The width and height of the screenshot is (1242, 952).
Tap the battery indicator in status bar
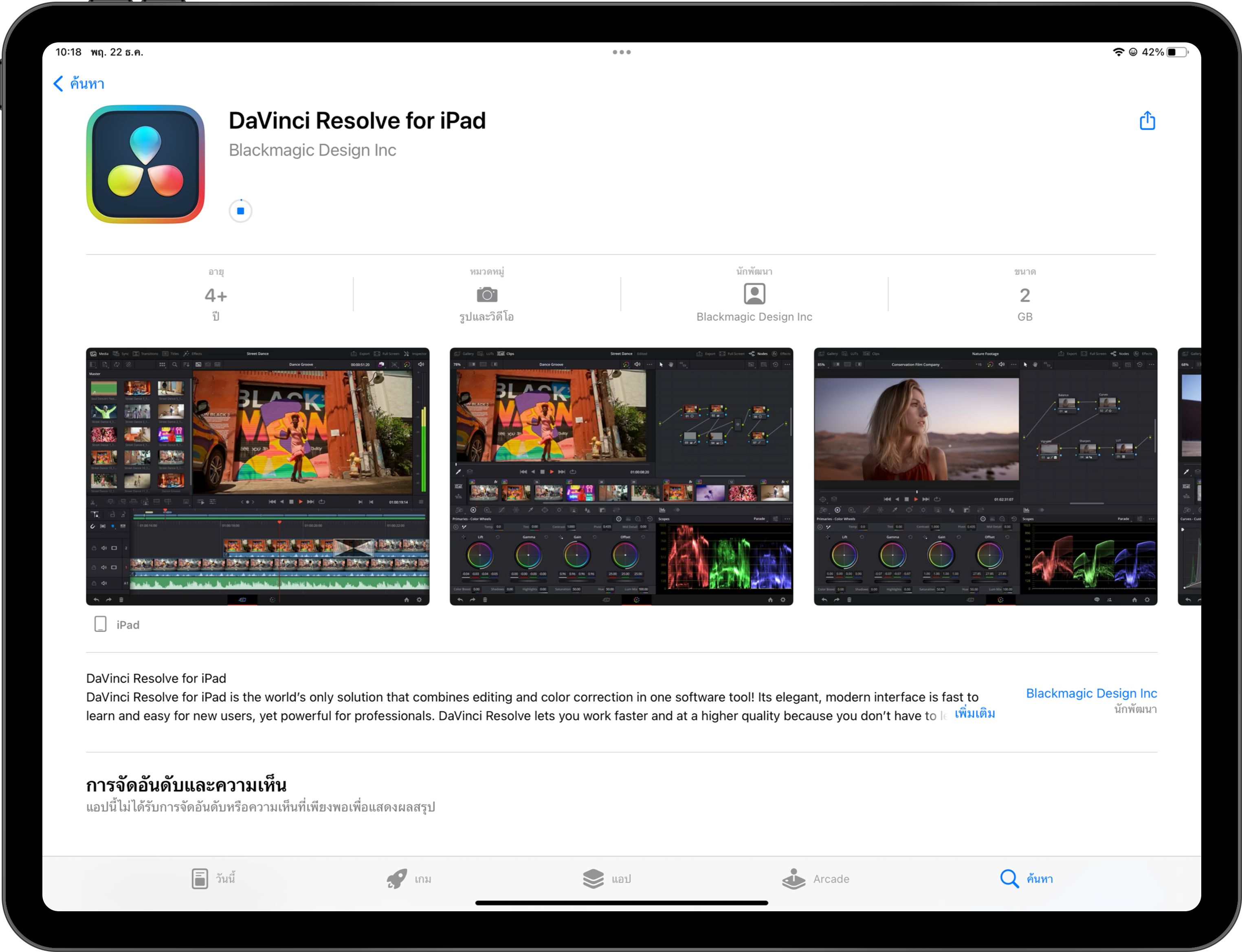point(1177,52)
